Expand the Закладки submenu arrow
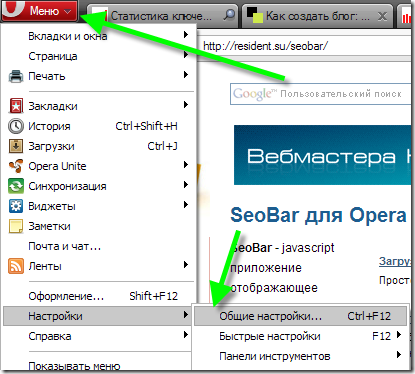The height and width of the screenshot is (374, 415). point(186,105)
